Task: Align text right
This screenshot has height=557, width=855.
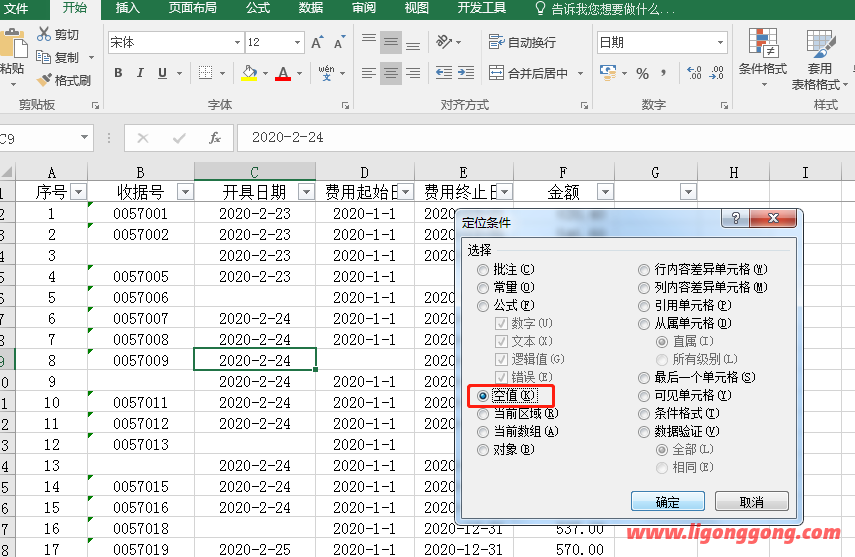Action: 413,73
